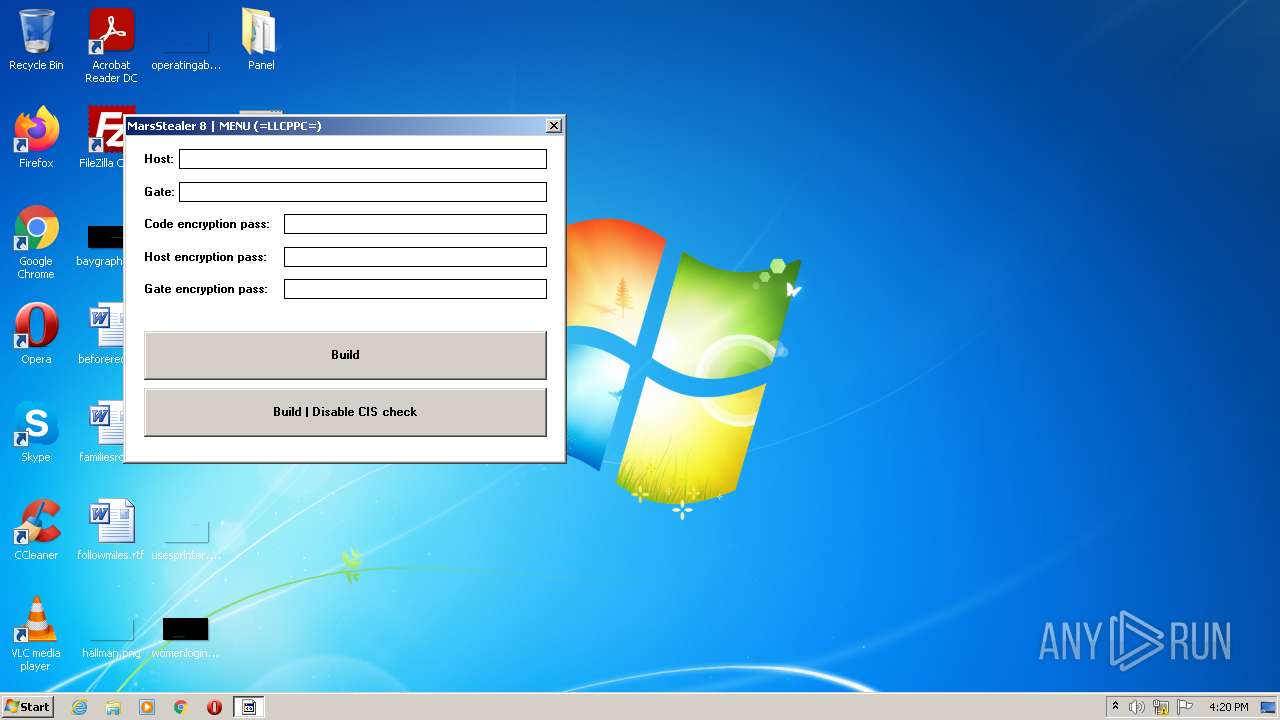Screen dimensions: 1280x720
Task: Click the Build button
Action: click(345, 355)
